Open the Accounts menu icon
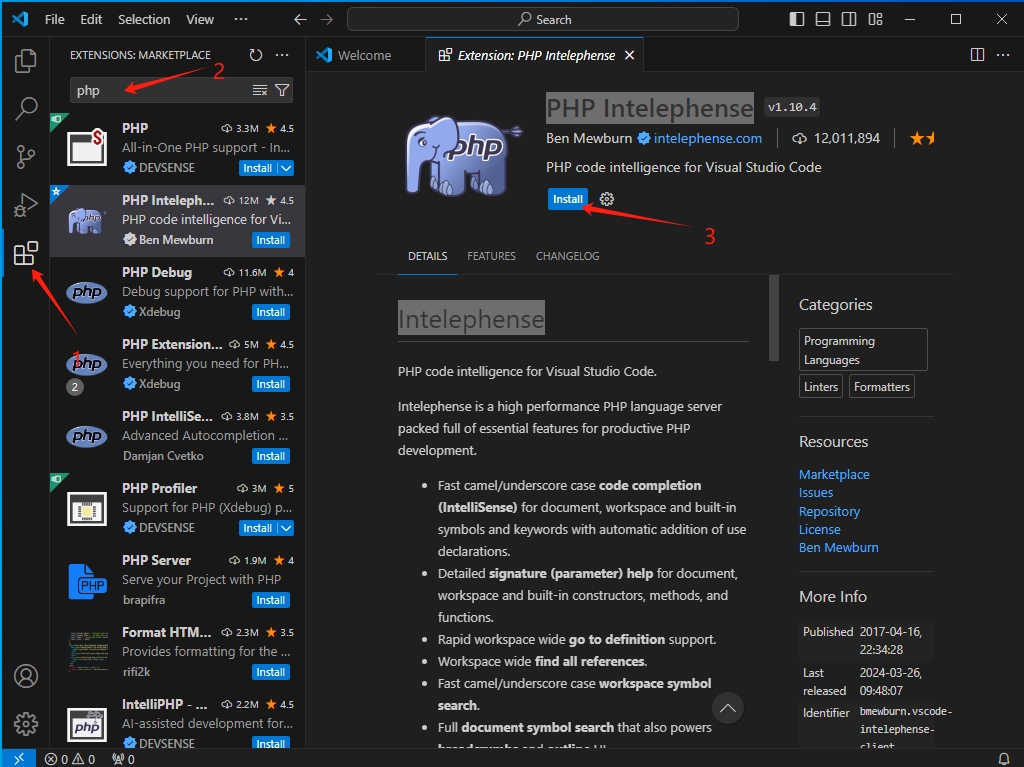Screen dimensions: 1024x767 point(26,676)
